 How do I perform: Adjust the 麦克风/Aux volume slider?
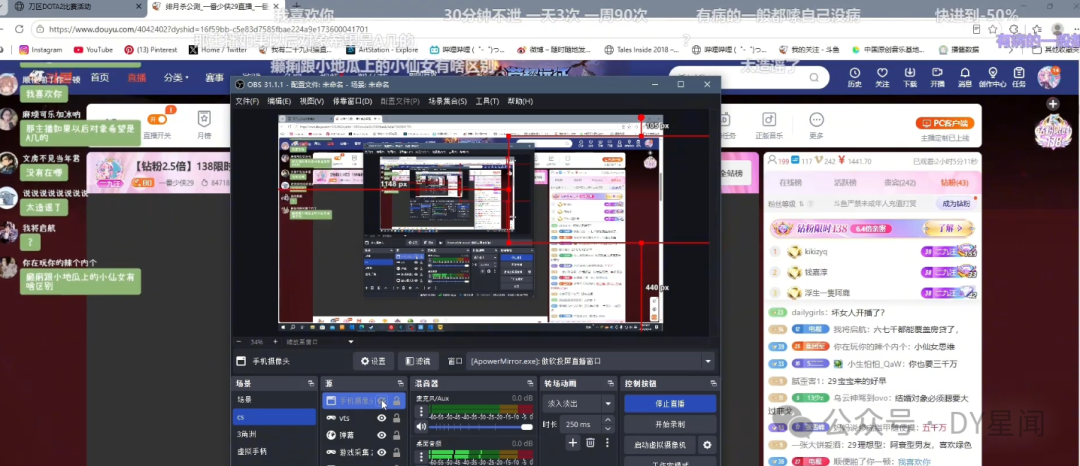pyautogui.click(x=483, y=427)
